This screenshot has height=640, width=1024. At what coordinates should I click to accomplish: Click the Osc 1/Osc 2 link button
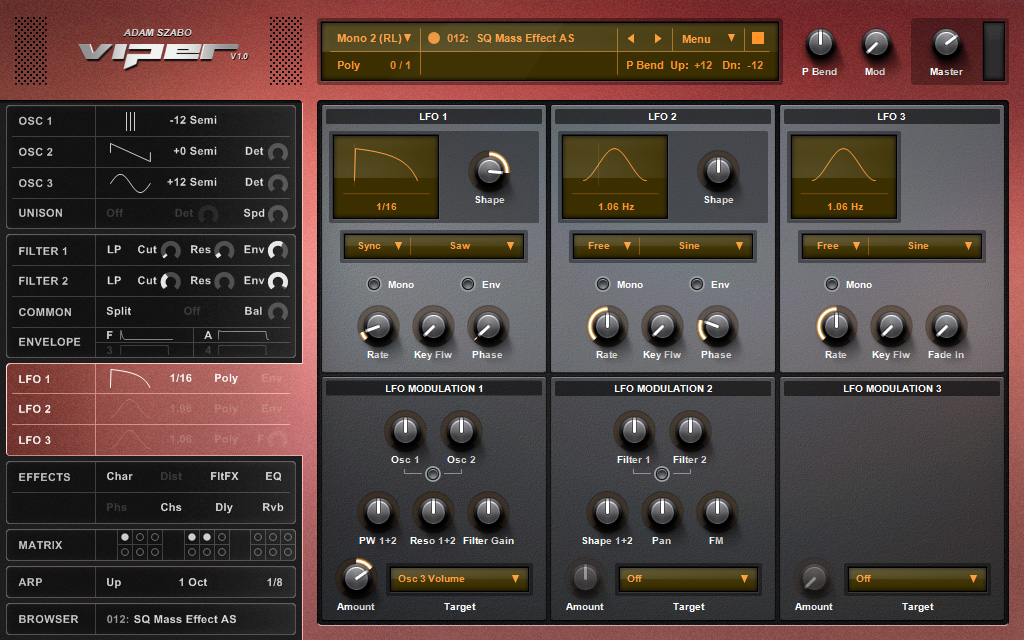(x=432, y=474)
